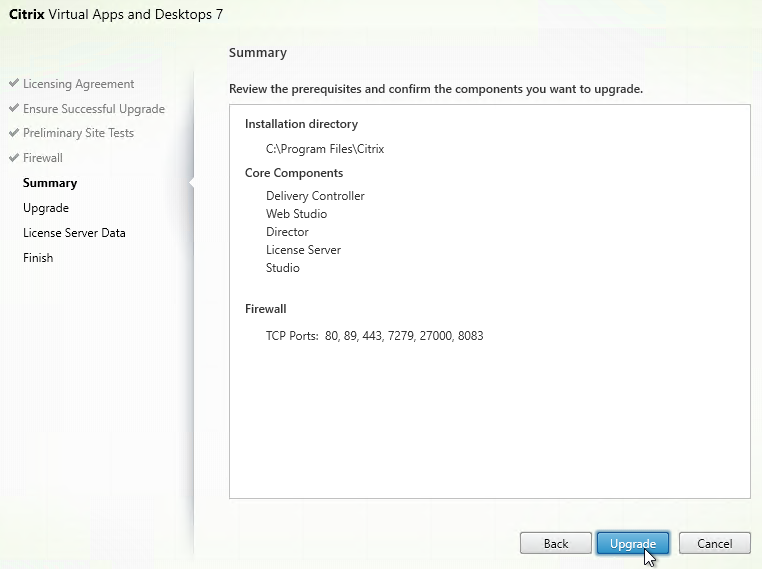Go to Preliminary Site Tests step
This screenshot has width=762, height=569.
[x=78, y=133]
